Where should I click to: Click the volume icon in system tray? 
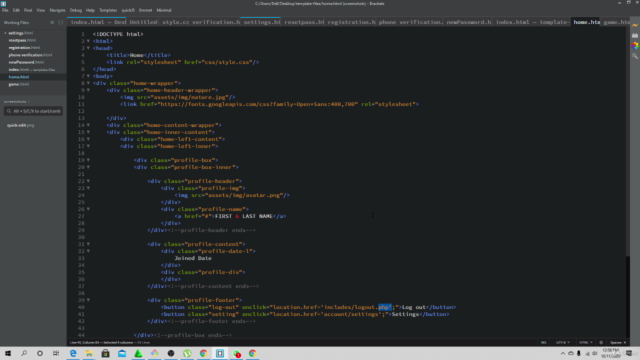click(595, 353)
